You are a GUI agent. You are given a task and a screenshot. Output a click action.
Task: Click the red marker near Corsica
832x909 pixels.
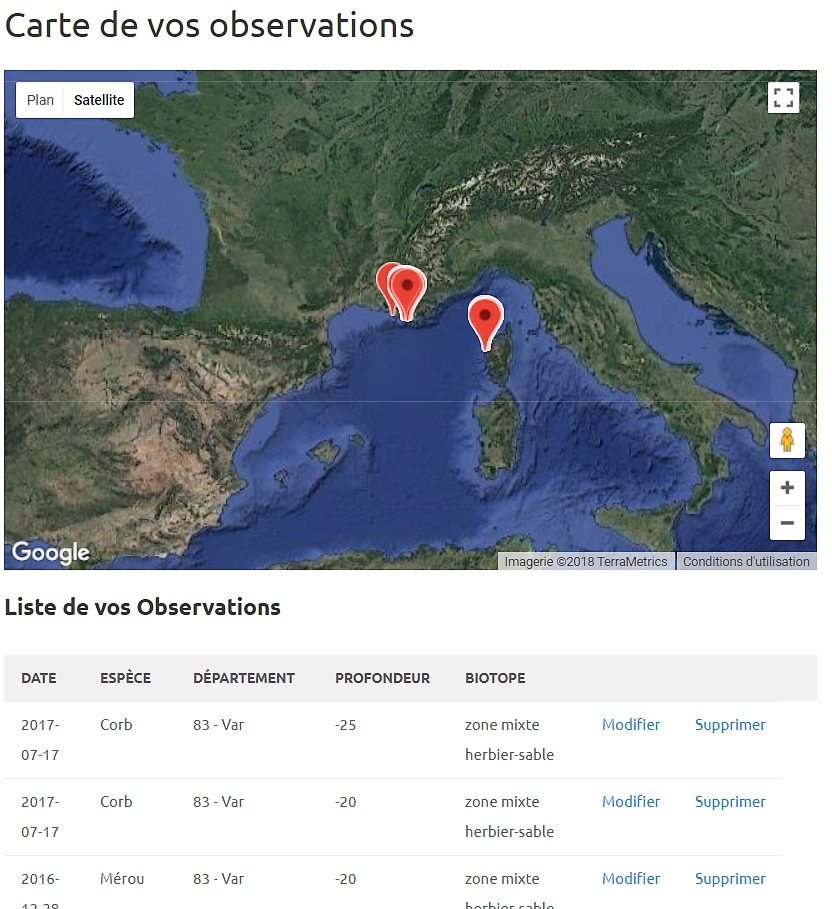pos(485,323)
